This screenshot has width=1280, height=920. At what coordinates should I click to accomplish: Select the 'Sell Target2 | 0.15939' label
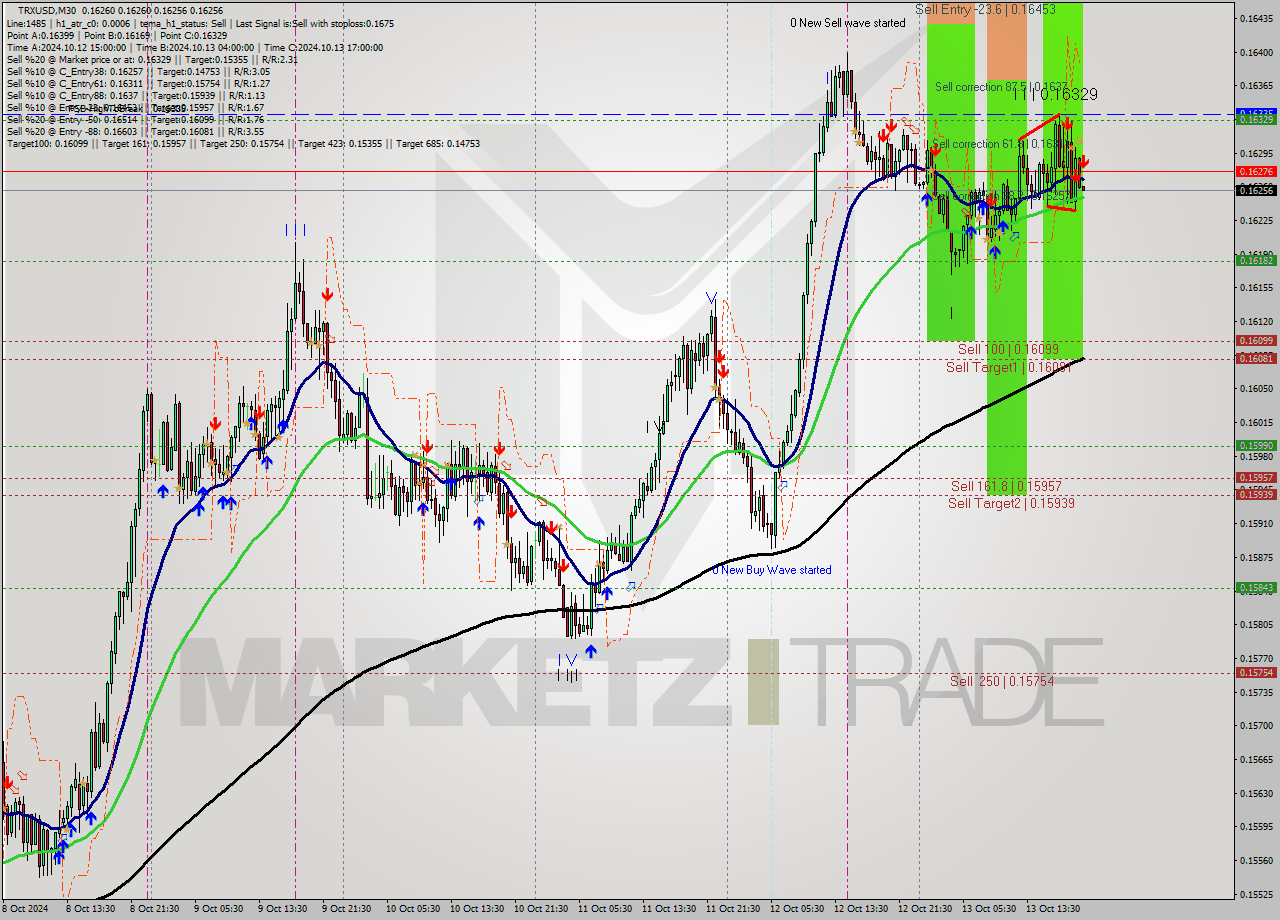pyautogui.click(x=1011, y=503)
